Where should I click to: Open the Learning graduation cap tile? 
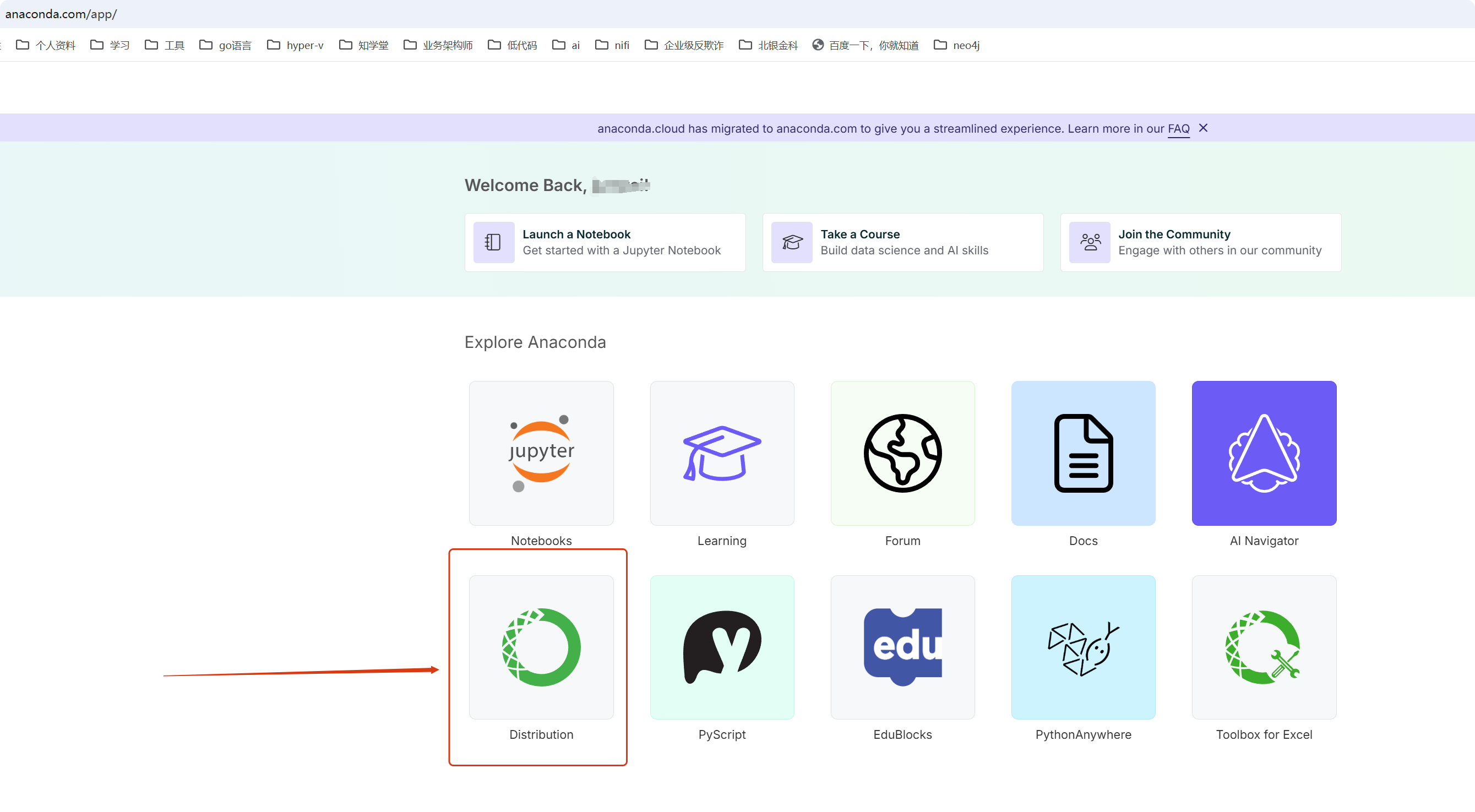721,453
